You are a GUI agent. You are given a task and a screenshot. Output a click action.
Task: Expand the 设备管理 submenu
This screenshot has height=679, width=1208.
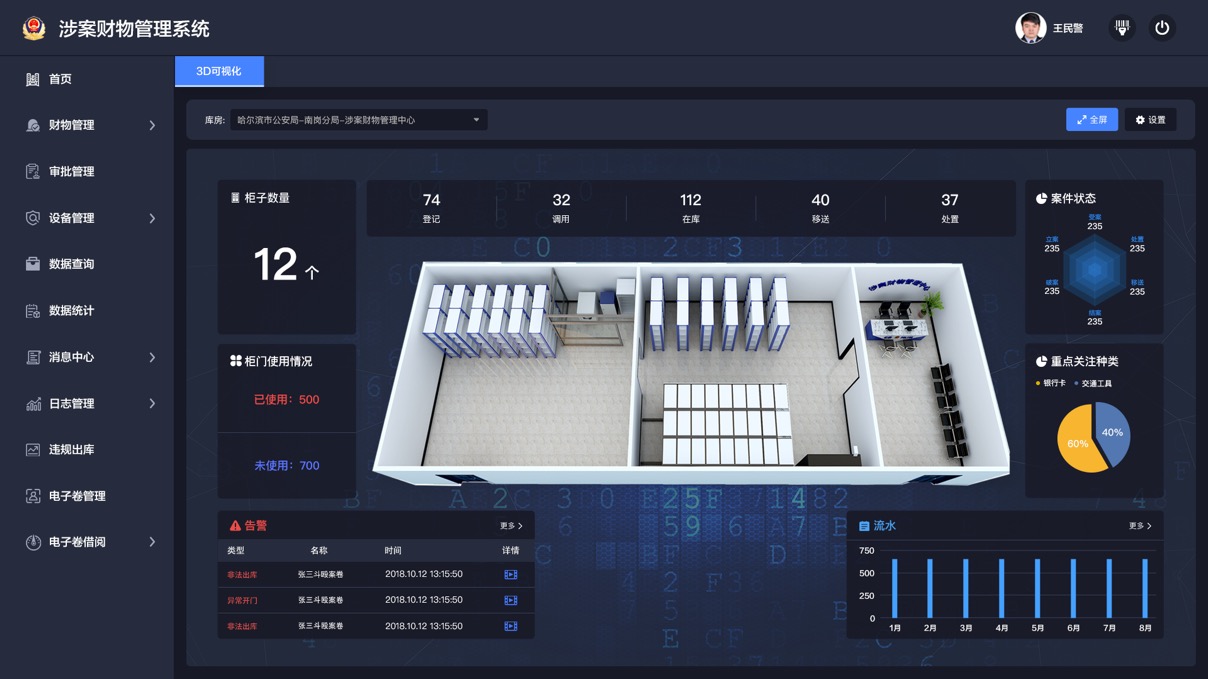click(x=152, y=218)
